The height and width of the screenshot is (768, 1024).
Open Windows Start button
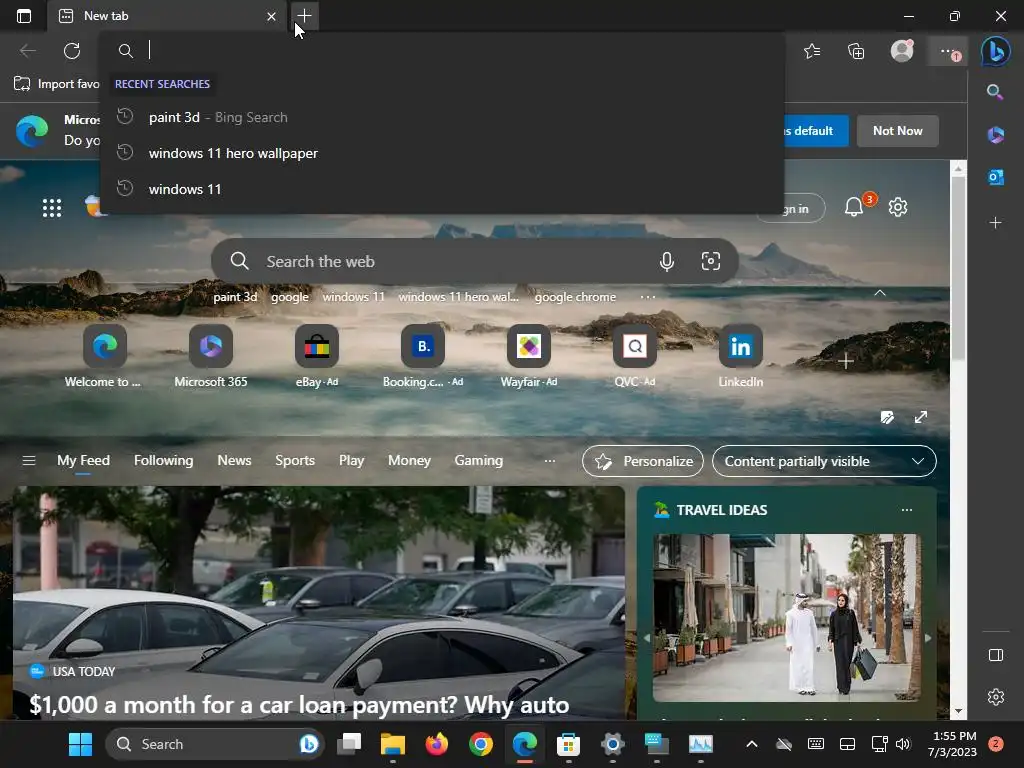(x=80, y=744)
